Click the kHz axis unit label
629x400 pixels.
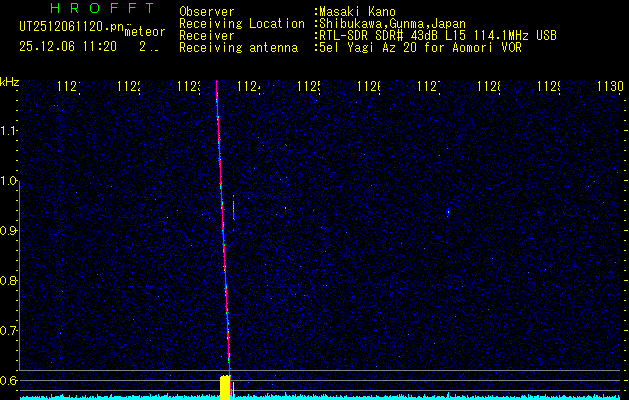click(10, 81)
